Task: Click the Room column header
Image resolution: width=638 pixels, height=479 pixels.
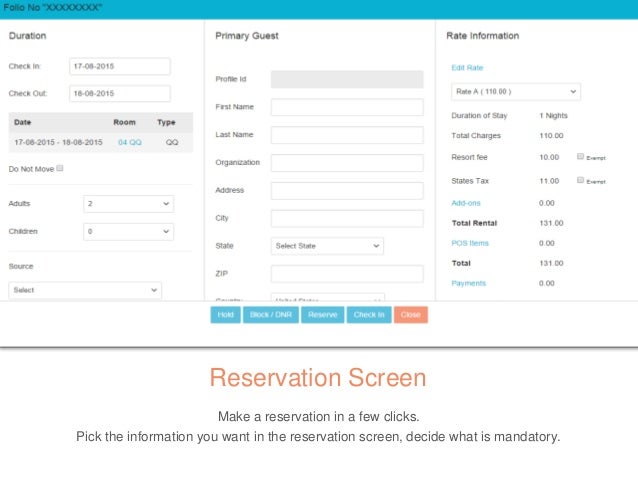Action: click(x=125, y=122)
